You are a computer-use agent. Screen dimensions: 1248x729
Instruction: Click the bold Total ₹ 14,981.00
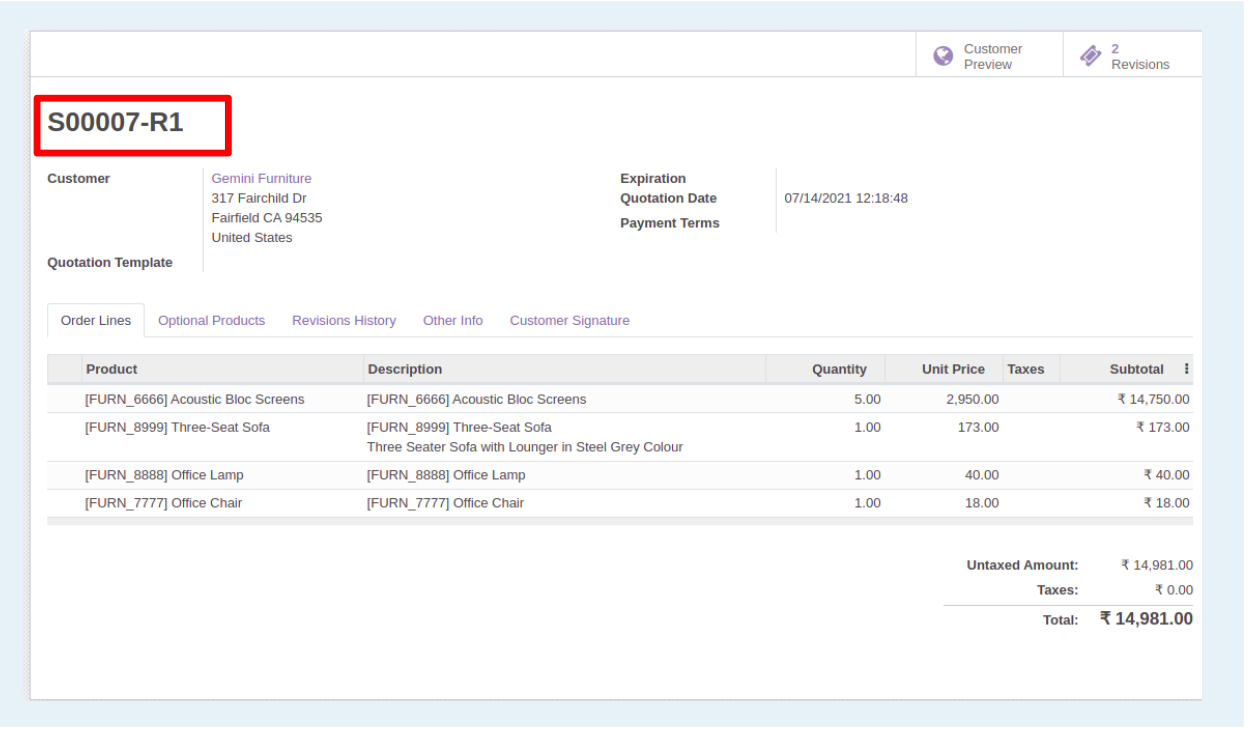pyautogui.click(x=1146, y=619)
